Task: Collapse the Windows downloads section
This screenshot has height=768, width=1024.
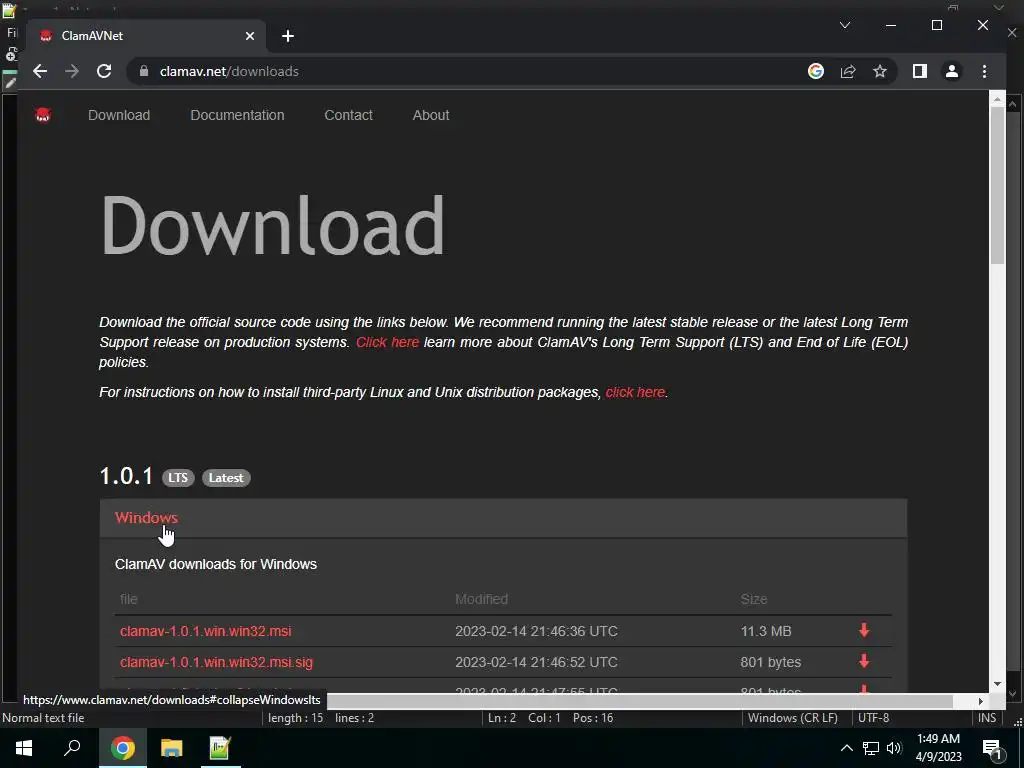Action: coord(146,518)
